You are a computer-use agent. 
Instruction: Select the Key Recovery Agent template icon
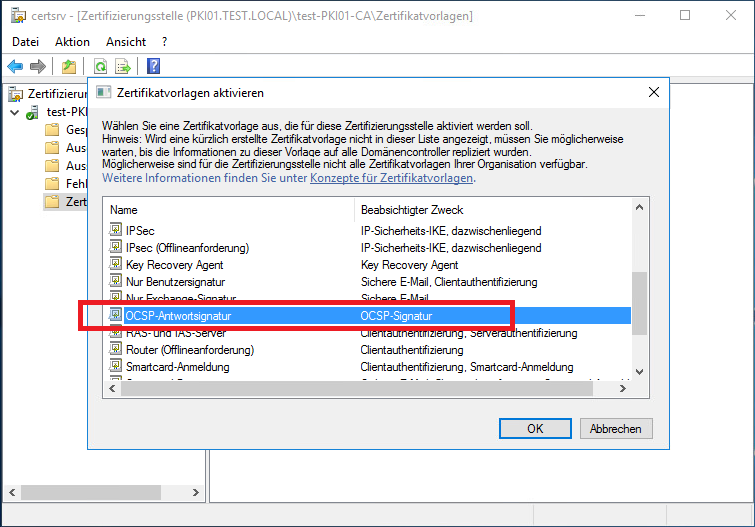click(116, 265)
